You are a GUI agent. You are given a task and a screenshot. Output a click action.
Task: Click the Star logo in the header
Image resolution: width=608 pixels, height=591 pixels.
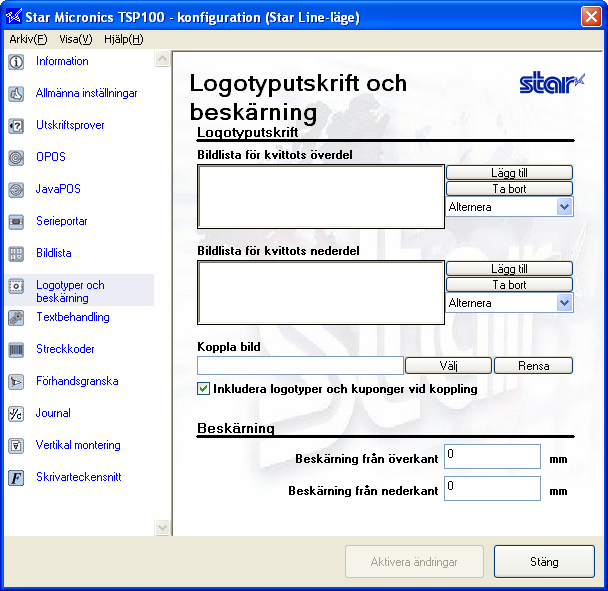(551, 82)
